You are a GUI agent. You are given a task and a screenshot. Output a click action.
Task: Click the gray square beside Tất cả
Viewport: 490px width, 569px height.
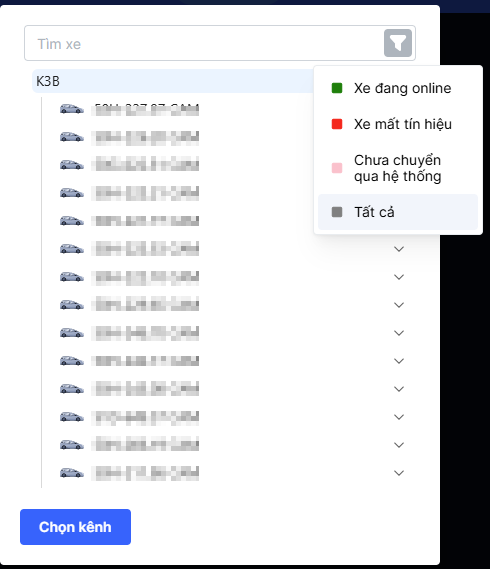point(337,212)
